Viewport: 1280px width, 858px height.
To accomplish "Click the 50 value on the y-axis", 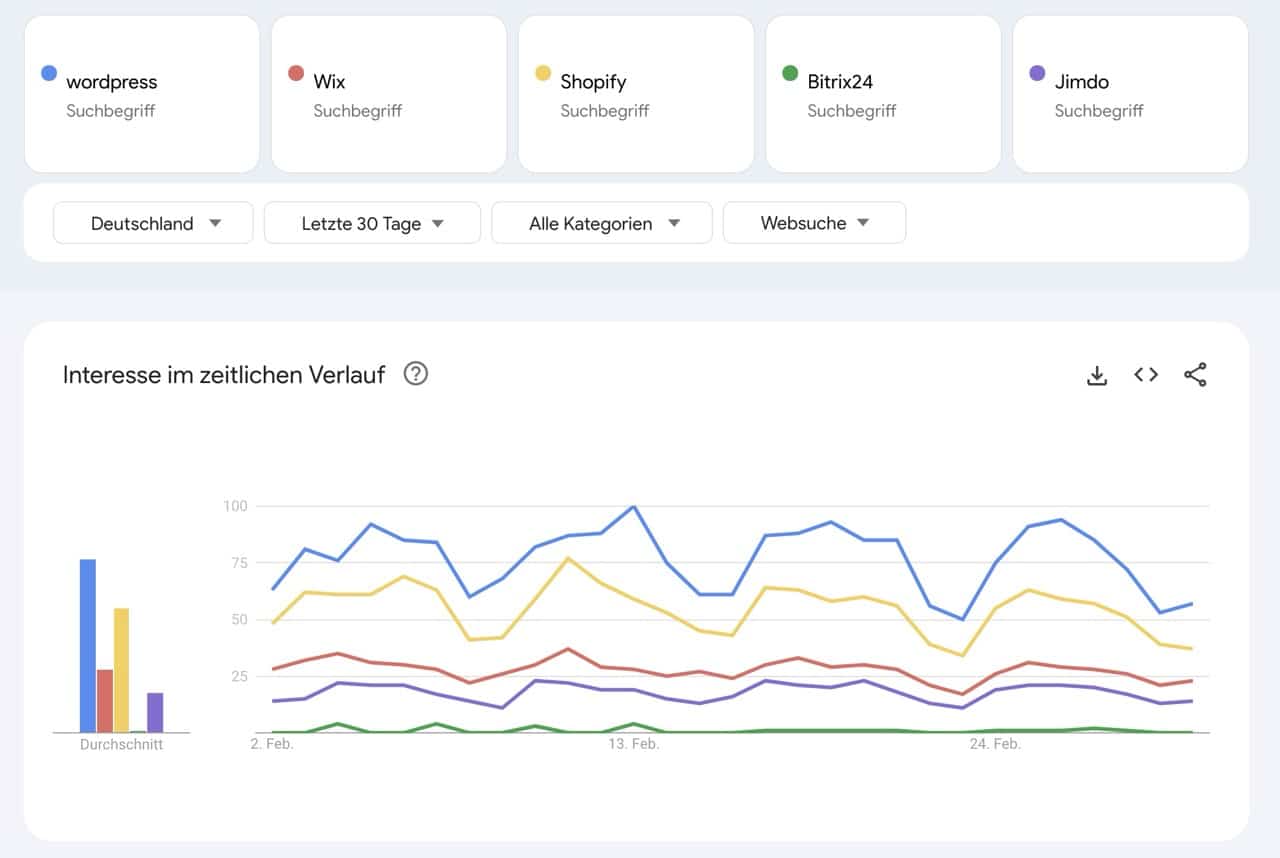I will coord(238,620).
